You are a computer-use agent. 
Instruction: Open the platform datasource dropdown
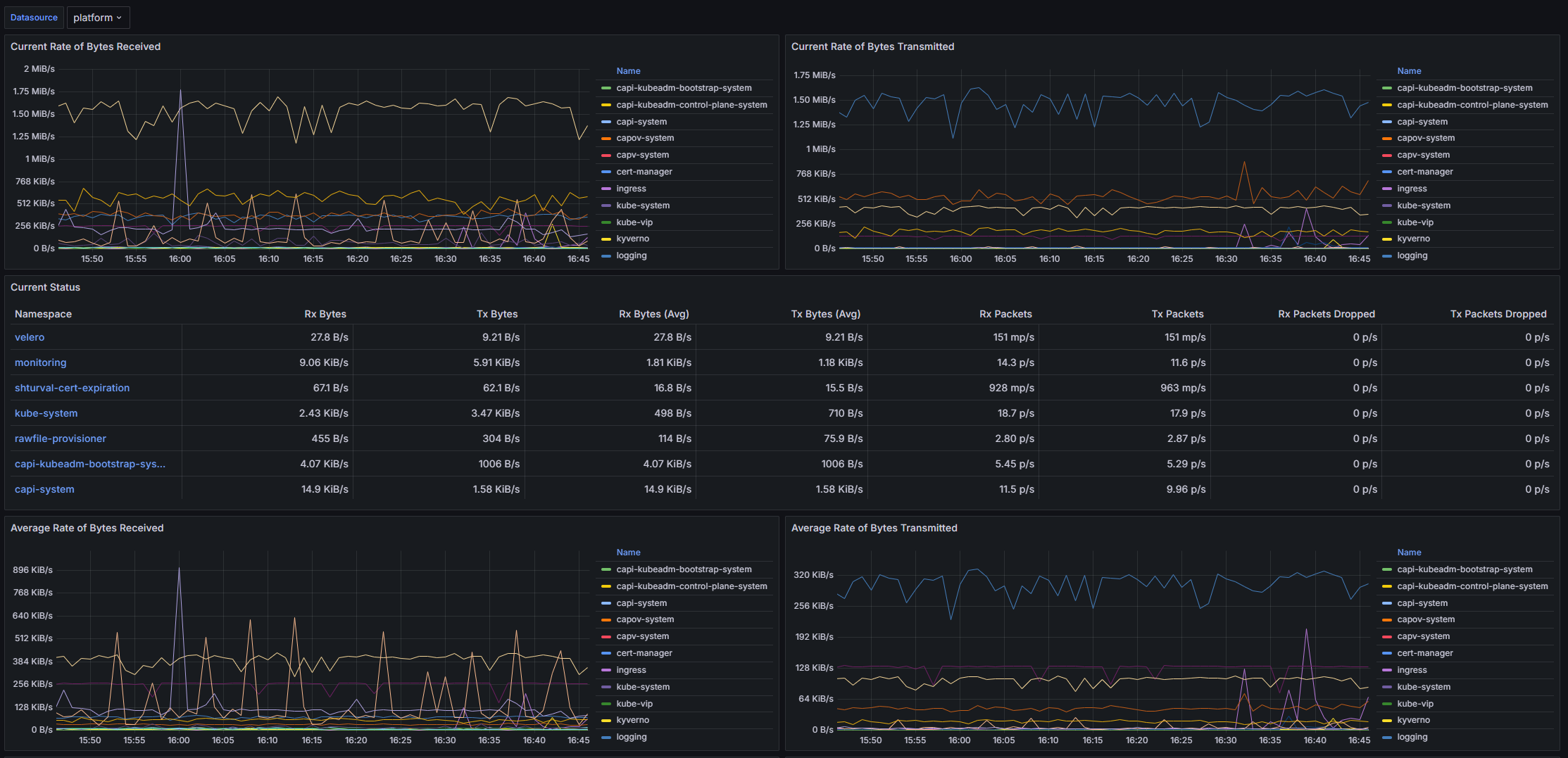tap(98, 18)
